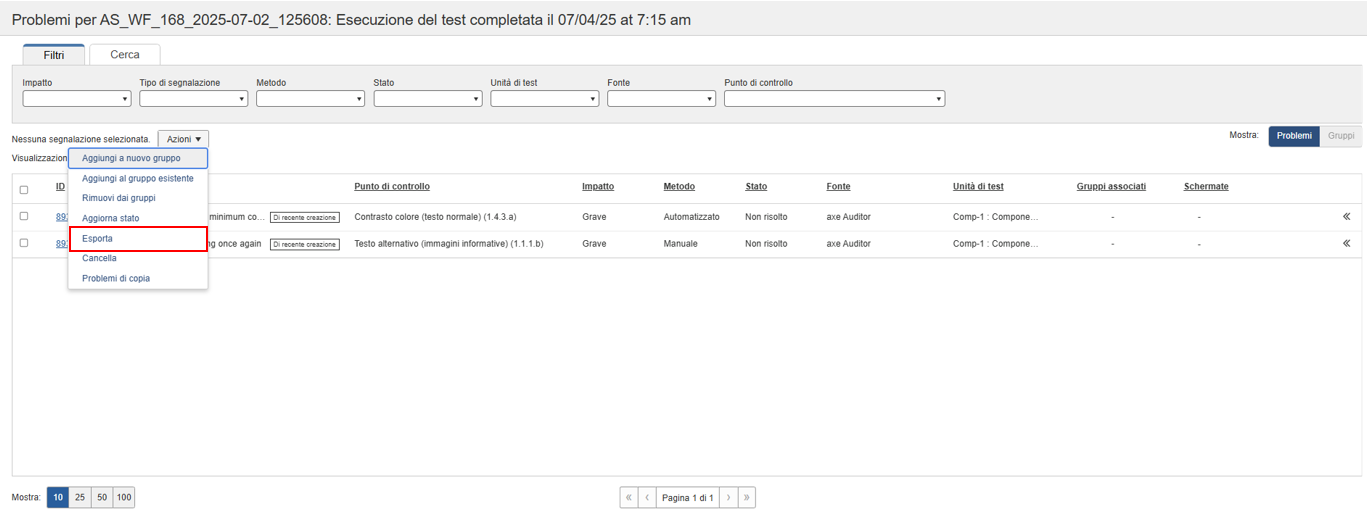Image resolution: width=1367 pixels, height=517 pixels.
Task: Open the Impatto filter dropdown
Action: click(x=77, y=99)
